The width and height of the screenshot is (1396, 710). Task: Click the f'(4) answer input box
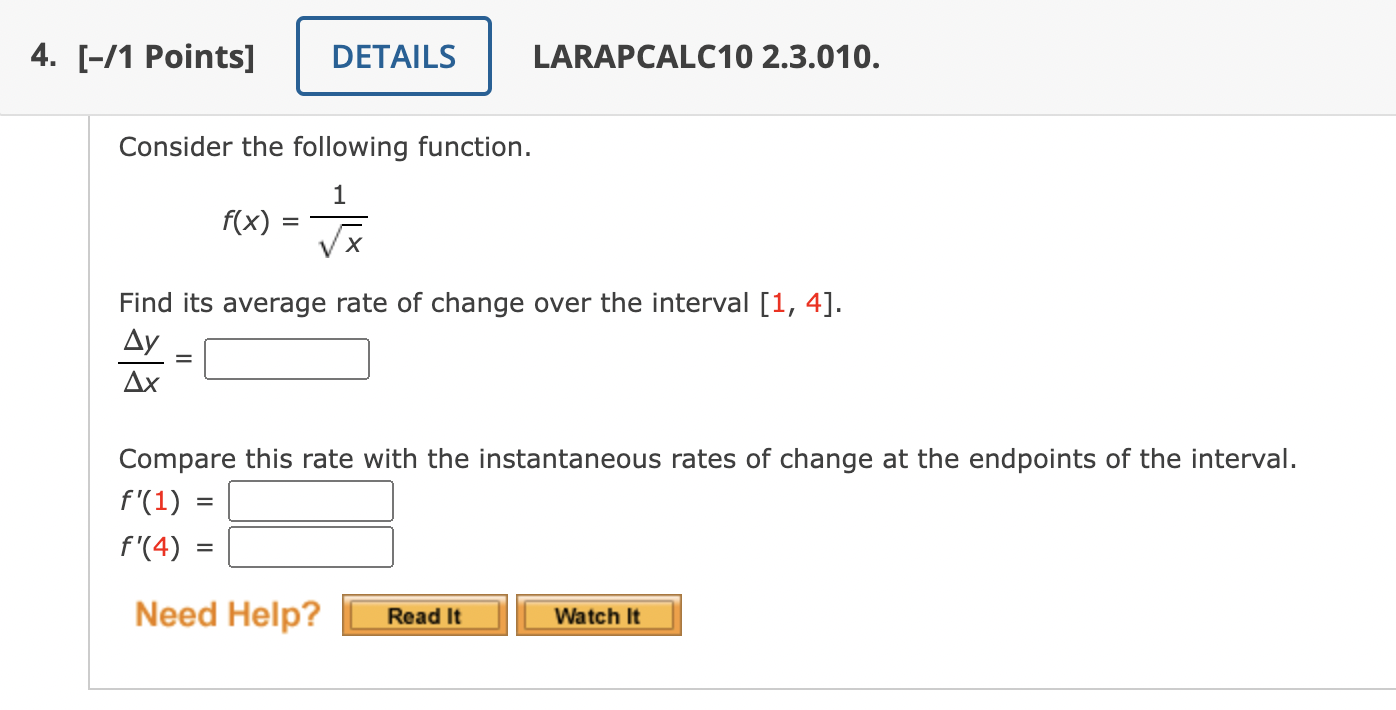click(310, 546)
